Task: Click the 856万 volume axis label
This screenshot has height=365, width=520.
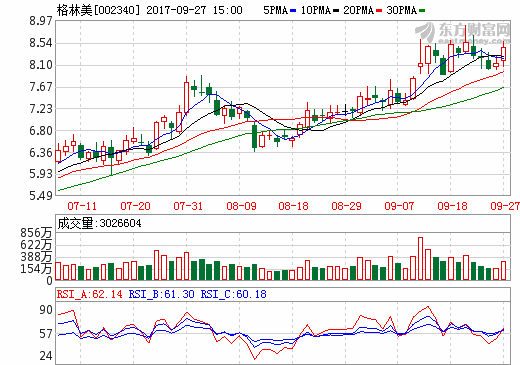Action: tap(36, 233)
